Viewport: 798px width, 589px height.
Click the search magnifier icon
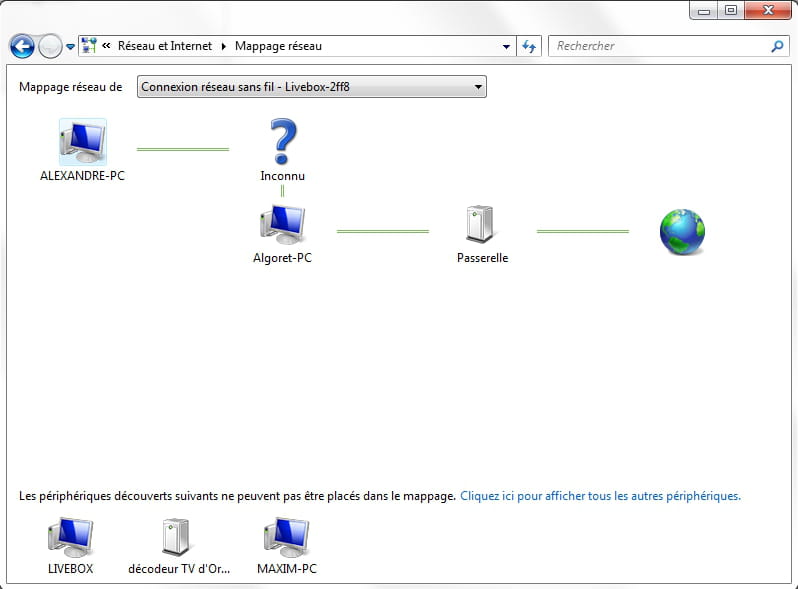778,46
